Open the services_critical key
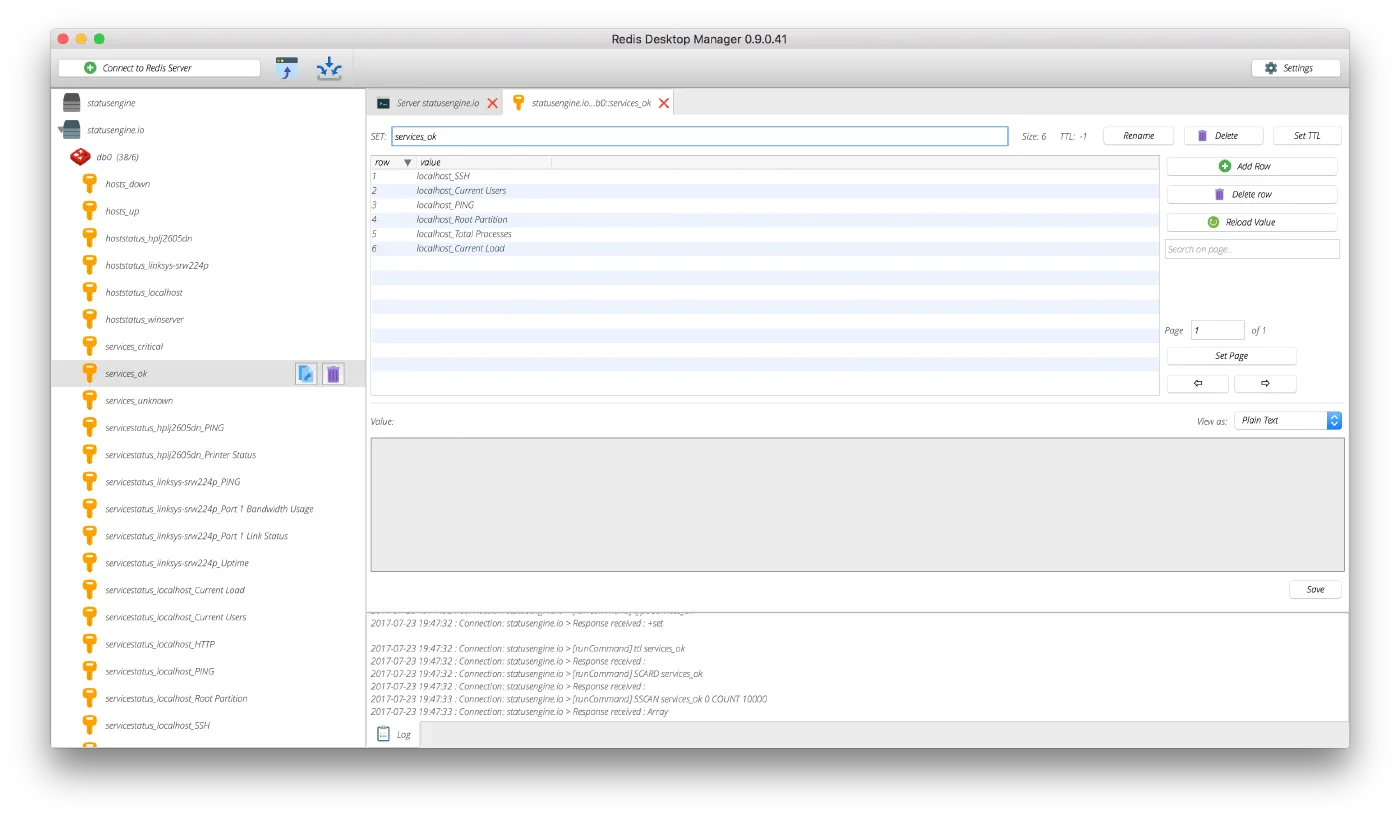This screenshot has height=820, width=1400. click(134, 346)
